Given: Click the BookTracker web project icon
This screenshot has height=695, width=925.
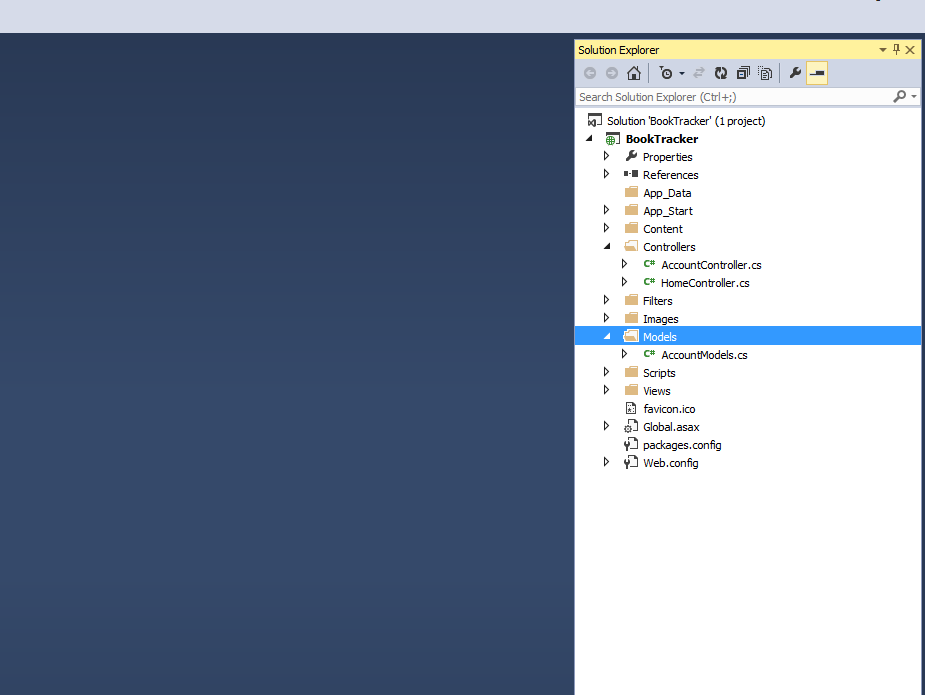Looking at the screenshot, I should click(612, 139).
